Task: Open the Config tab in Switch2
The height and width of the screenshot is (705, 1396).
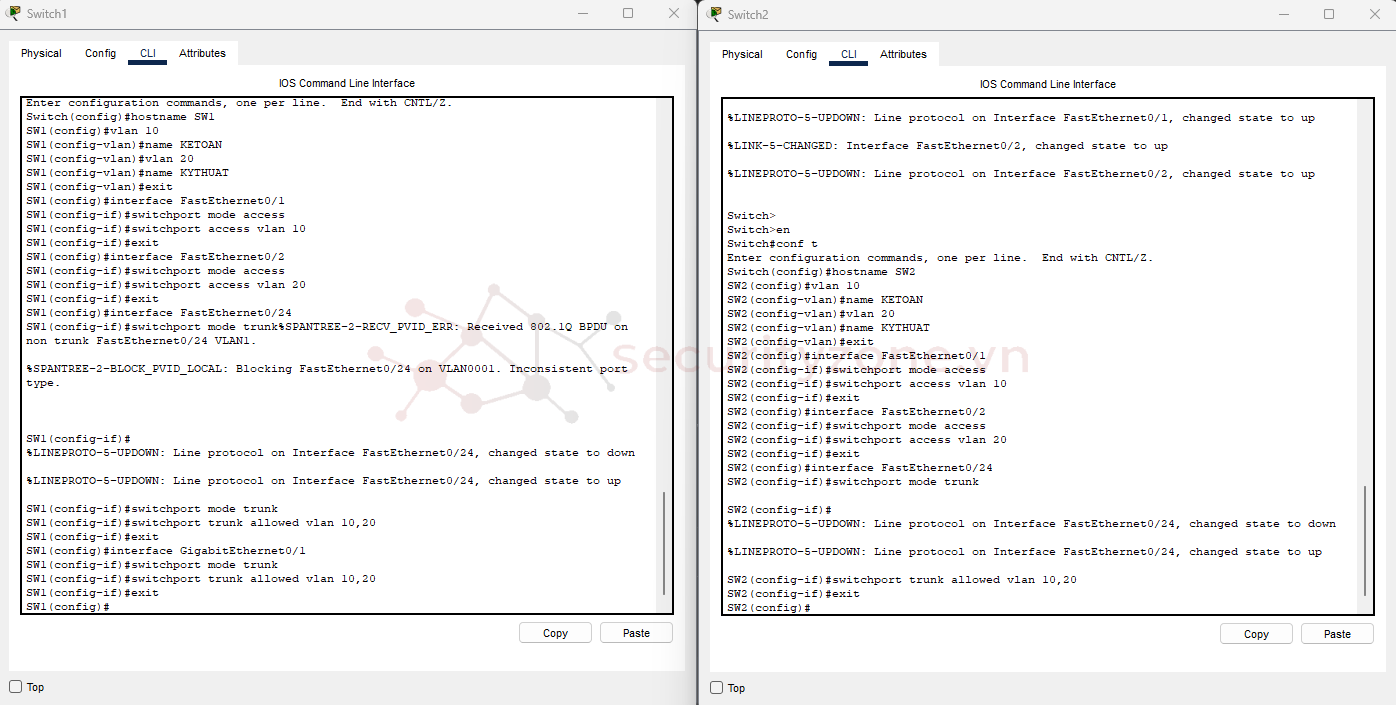Action: 801,54
